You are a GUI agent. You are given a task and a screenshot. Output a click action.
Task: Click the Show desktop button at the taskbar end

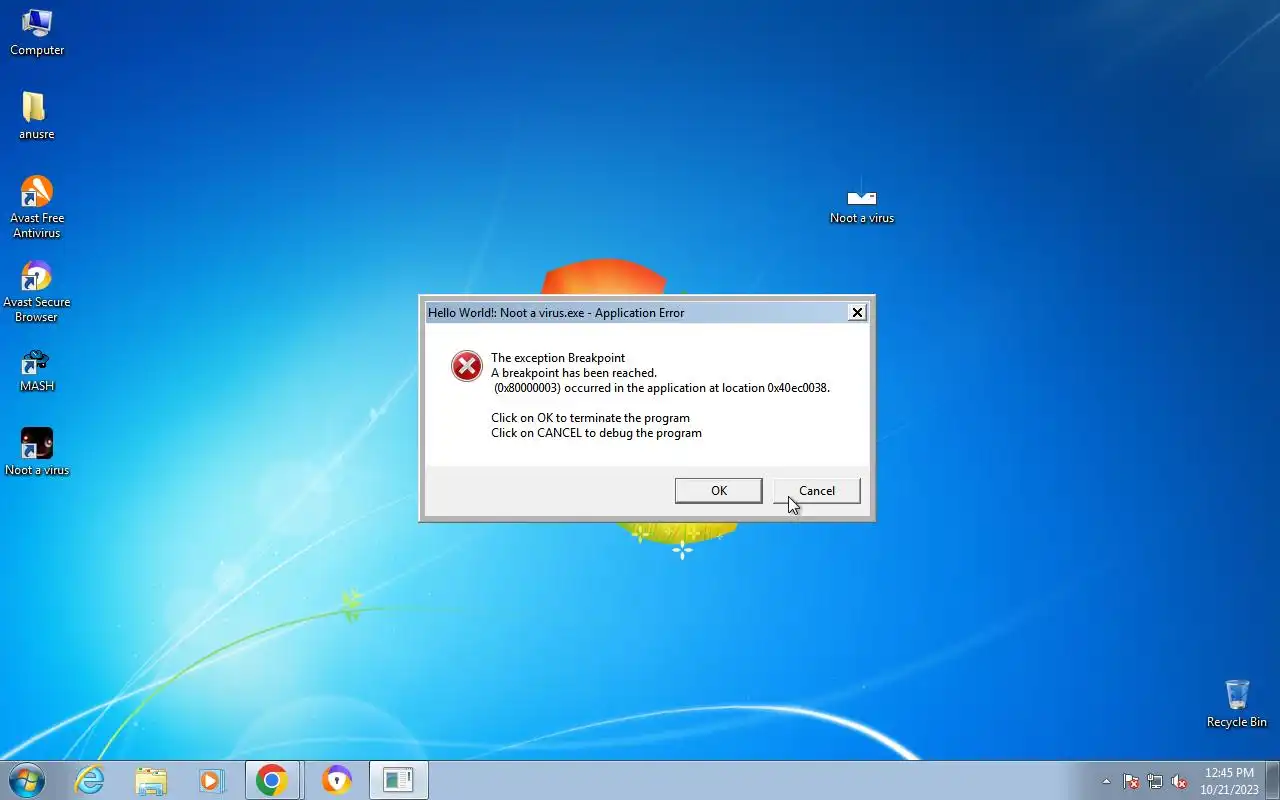click(1272, 780)
